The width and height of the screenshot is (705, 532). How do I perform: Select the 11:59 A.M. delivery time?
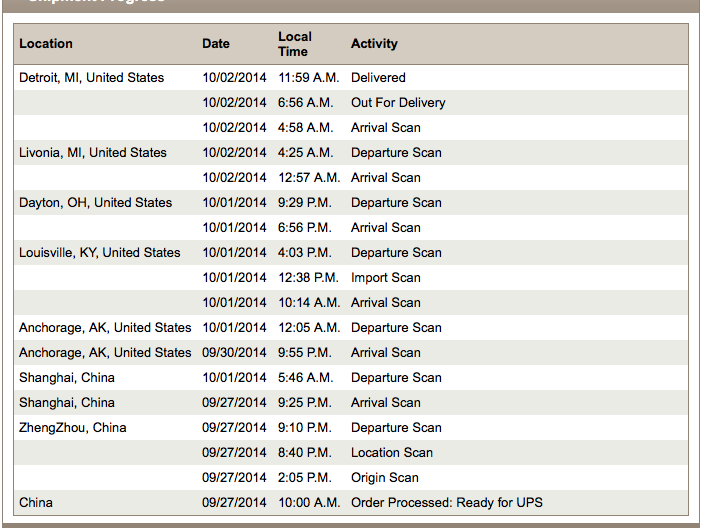tap(308, 77)
